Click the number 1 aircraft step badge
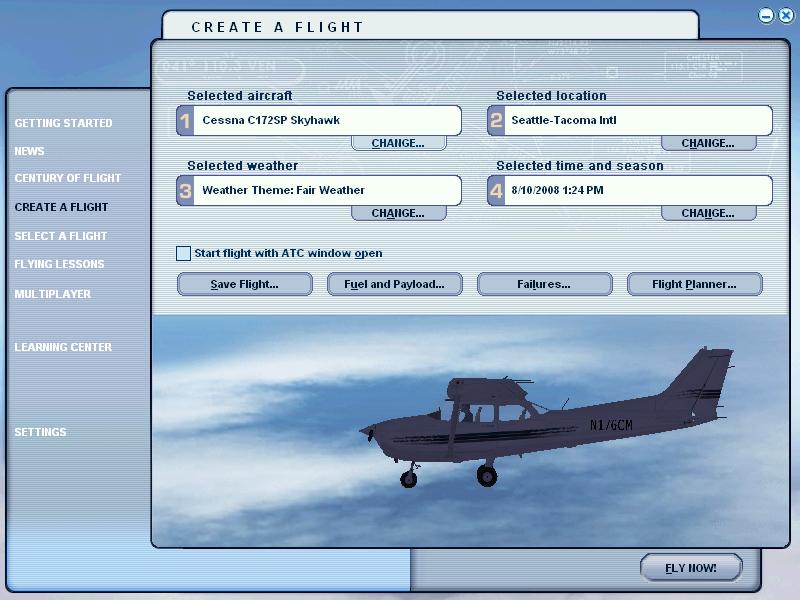This screenshot has width=800, height=600. 185,121
